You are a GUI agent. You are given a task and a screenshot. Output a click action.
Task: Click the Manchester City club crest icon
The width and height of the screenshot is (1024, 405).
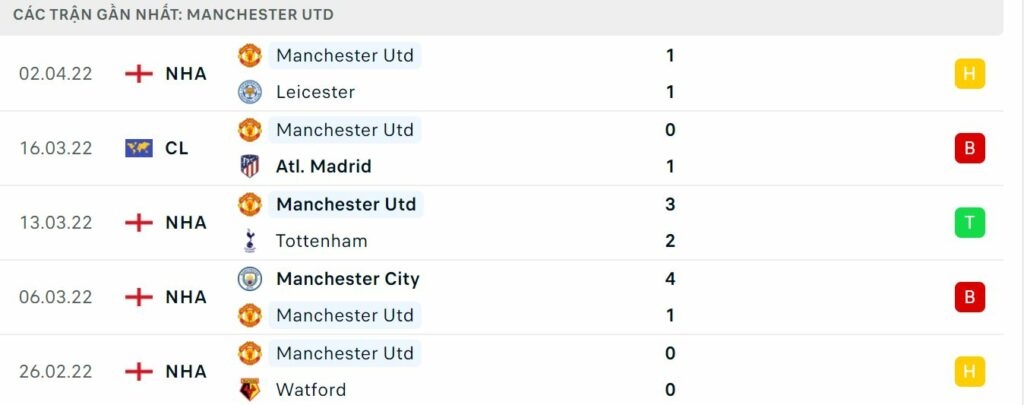click(249, 279)
